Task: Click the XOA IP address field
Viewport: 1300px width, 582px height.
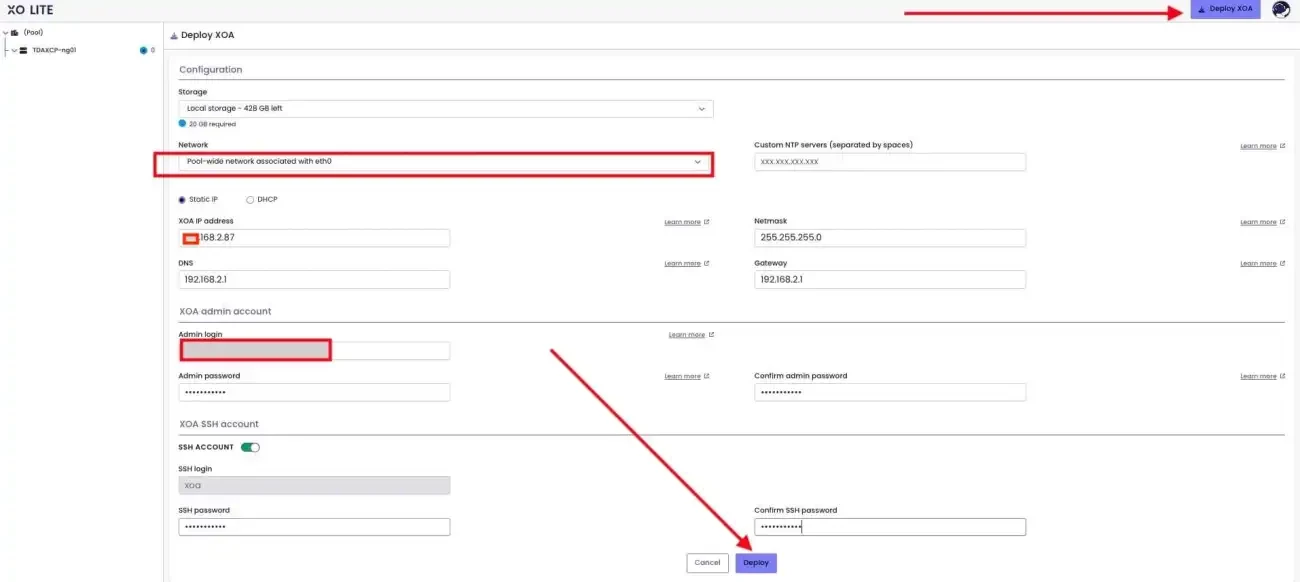Action: click(x=314, y=238)
